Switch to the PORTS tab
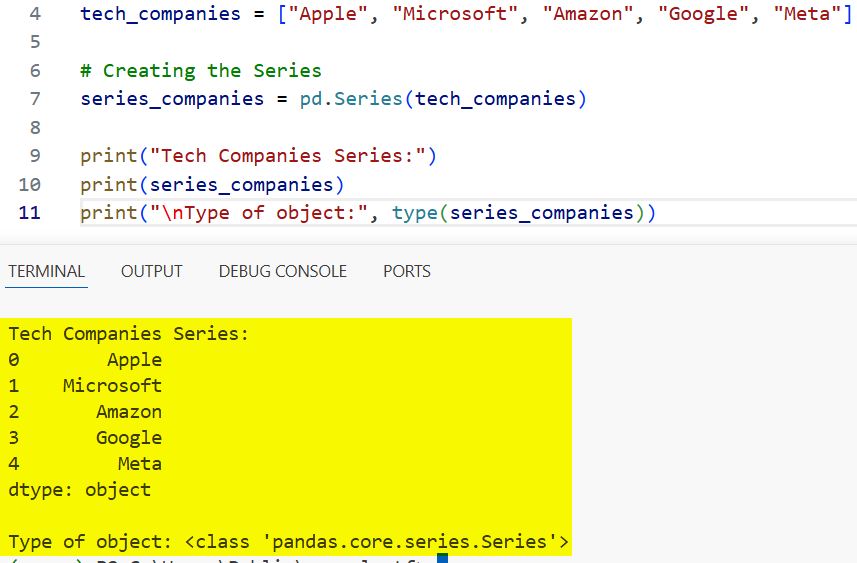This screenshot has width=857, height=563. pyautogui.click(x=407, y=271)
